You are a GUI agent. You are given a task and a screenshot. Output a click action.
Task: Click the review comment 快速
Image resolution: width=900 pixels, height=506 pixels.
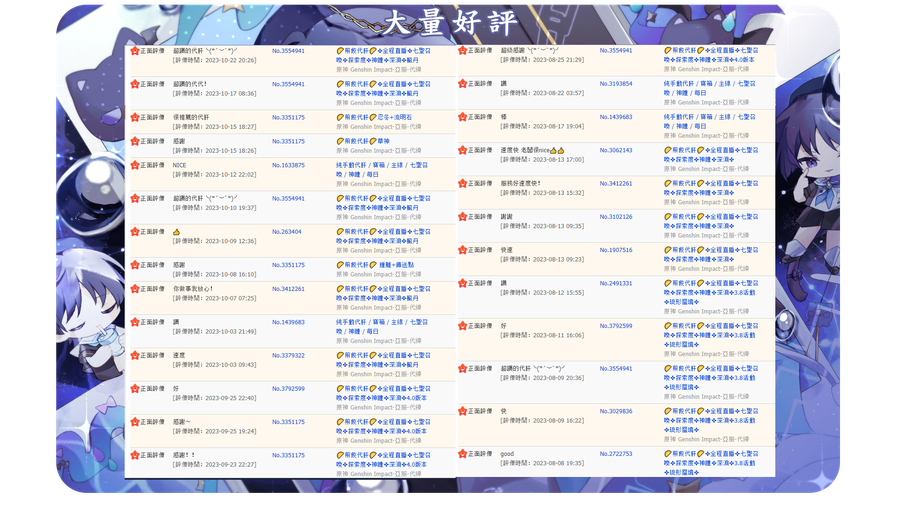coord(506,250)
